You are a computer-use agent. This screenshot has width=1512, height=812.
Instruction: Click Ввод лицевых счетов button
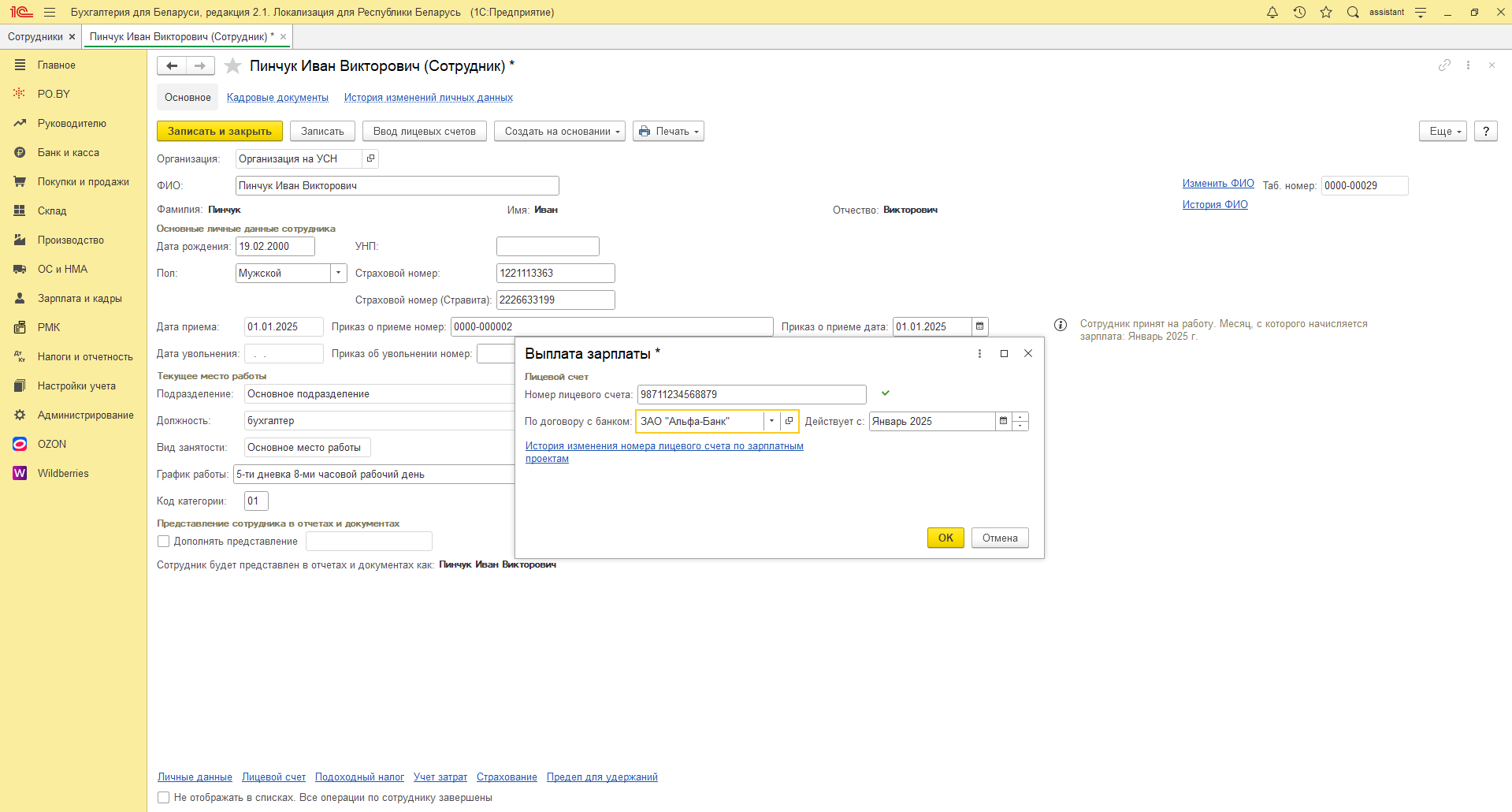coord(425,131)
